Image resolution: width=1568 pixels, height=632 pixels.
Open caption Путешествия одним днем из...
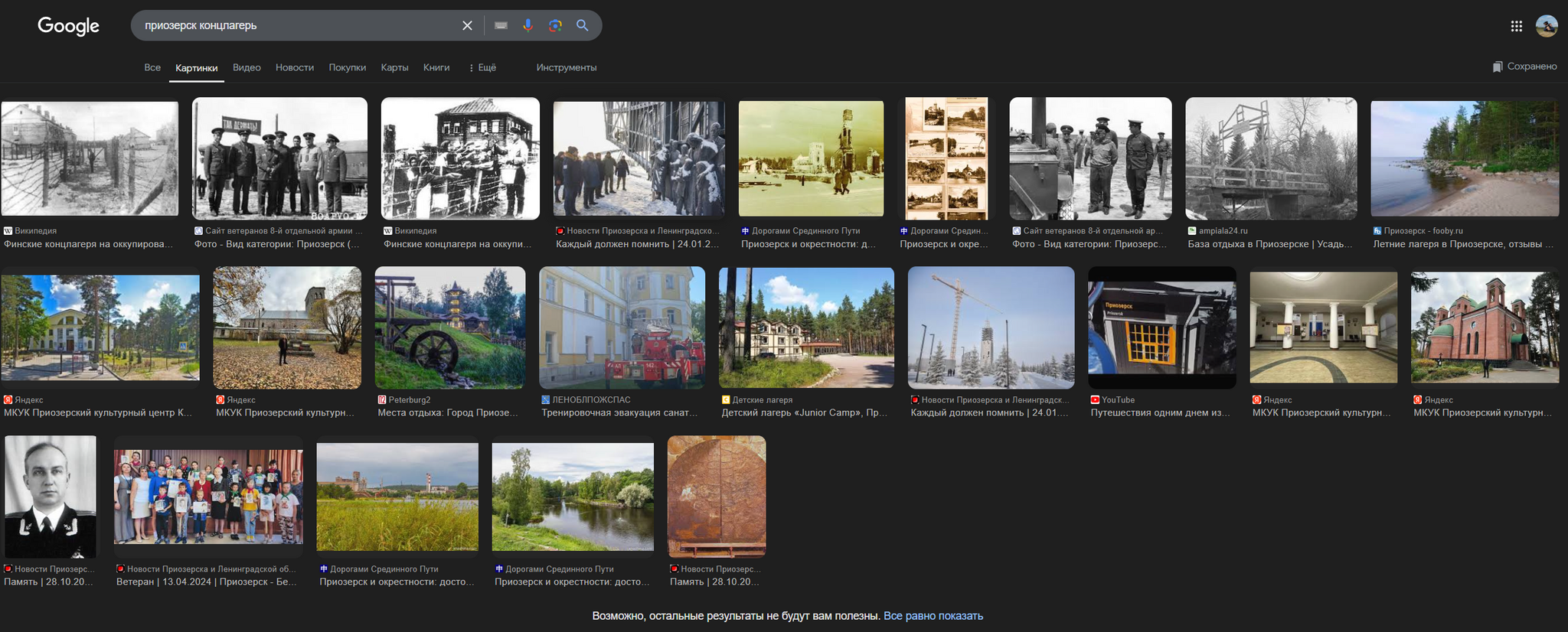1160,412
